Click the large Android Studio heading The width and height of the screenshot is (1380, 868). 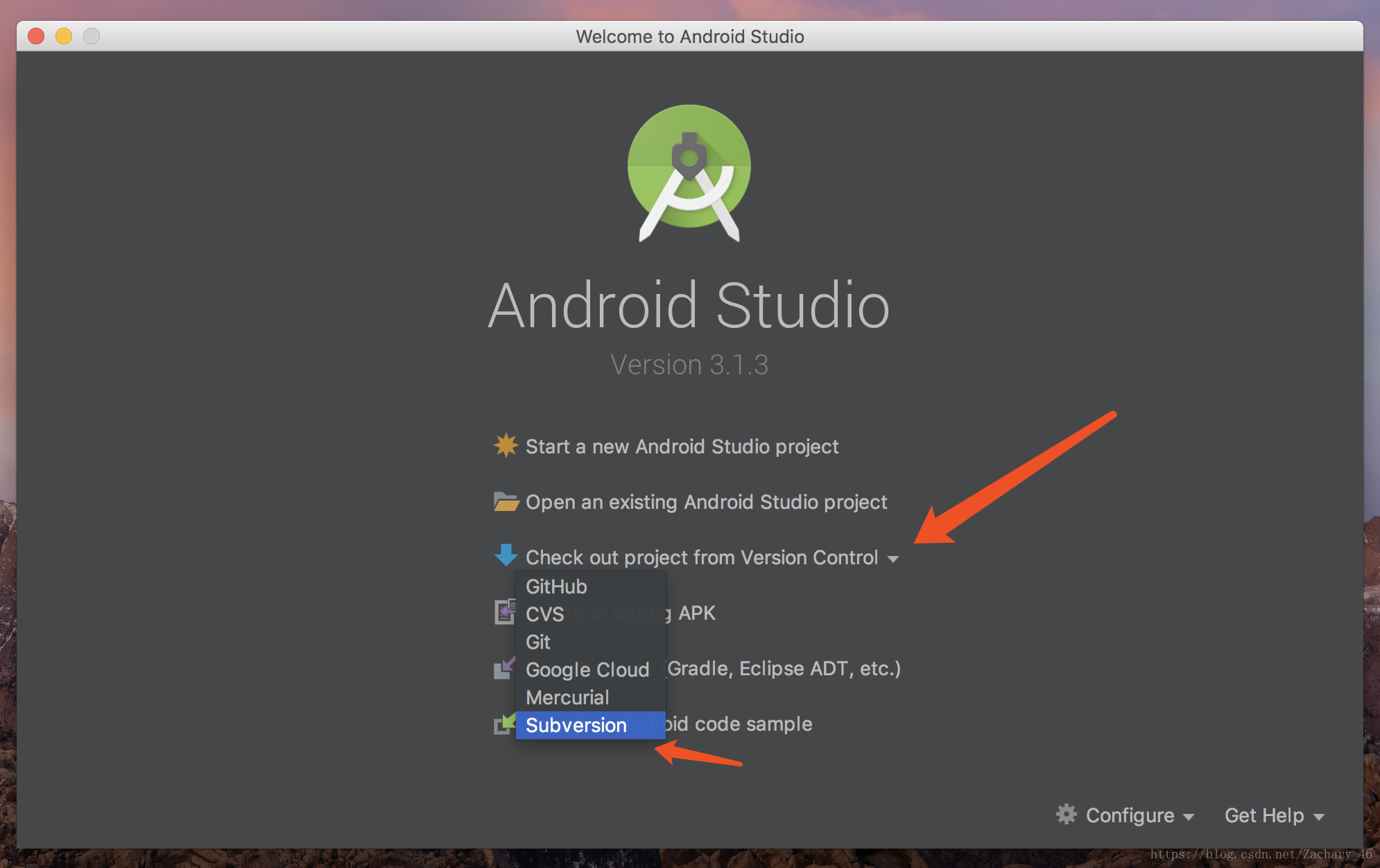tap(689, 305)
